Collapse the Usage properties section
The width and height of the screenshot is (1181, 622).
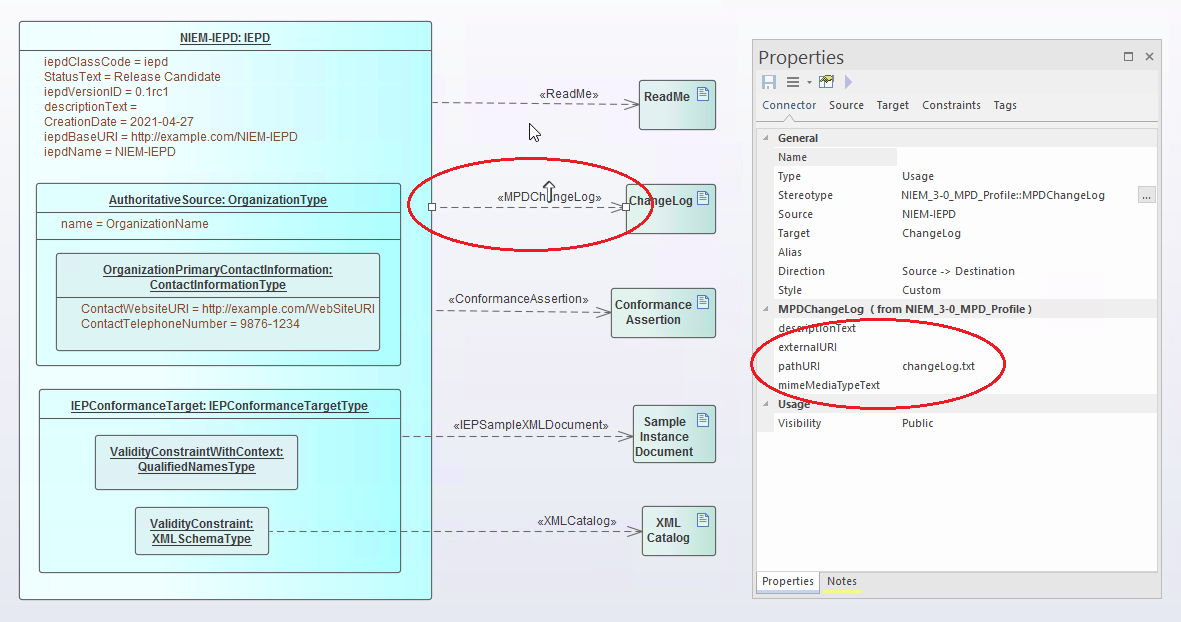766,404
